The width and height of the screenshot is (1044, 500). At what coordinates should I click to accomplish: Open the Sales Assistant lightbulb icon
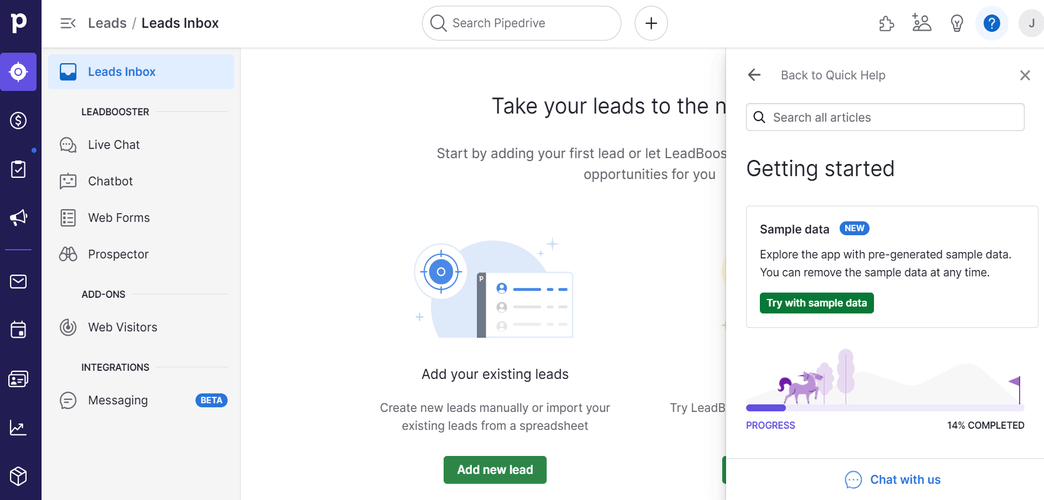click(x=957, y=24)
